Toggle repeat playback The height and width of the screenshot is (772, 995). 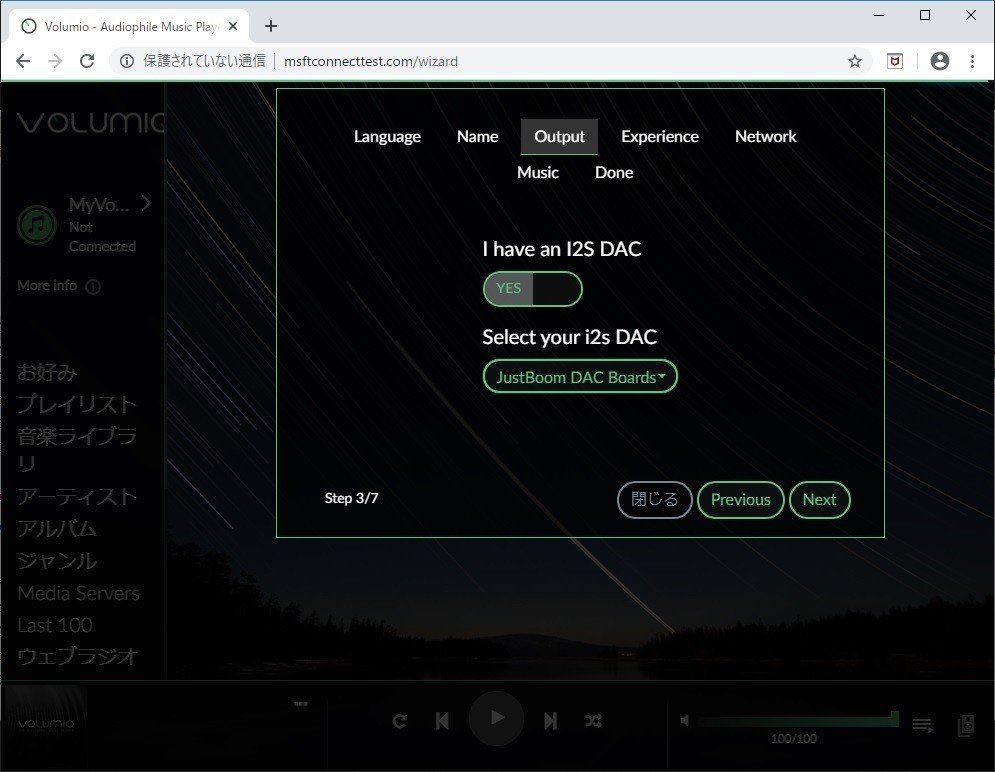point(399,721)
